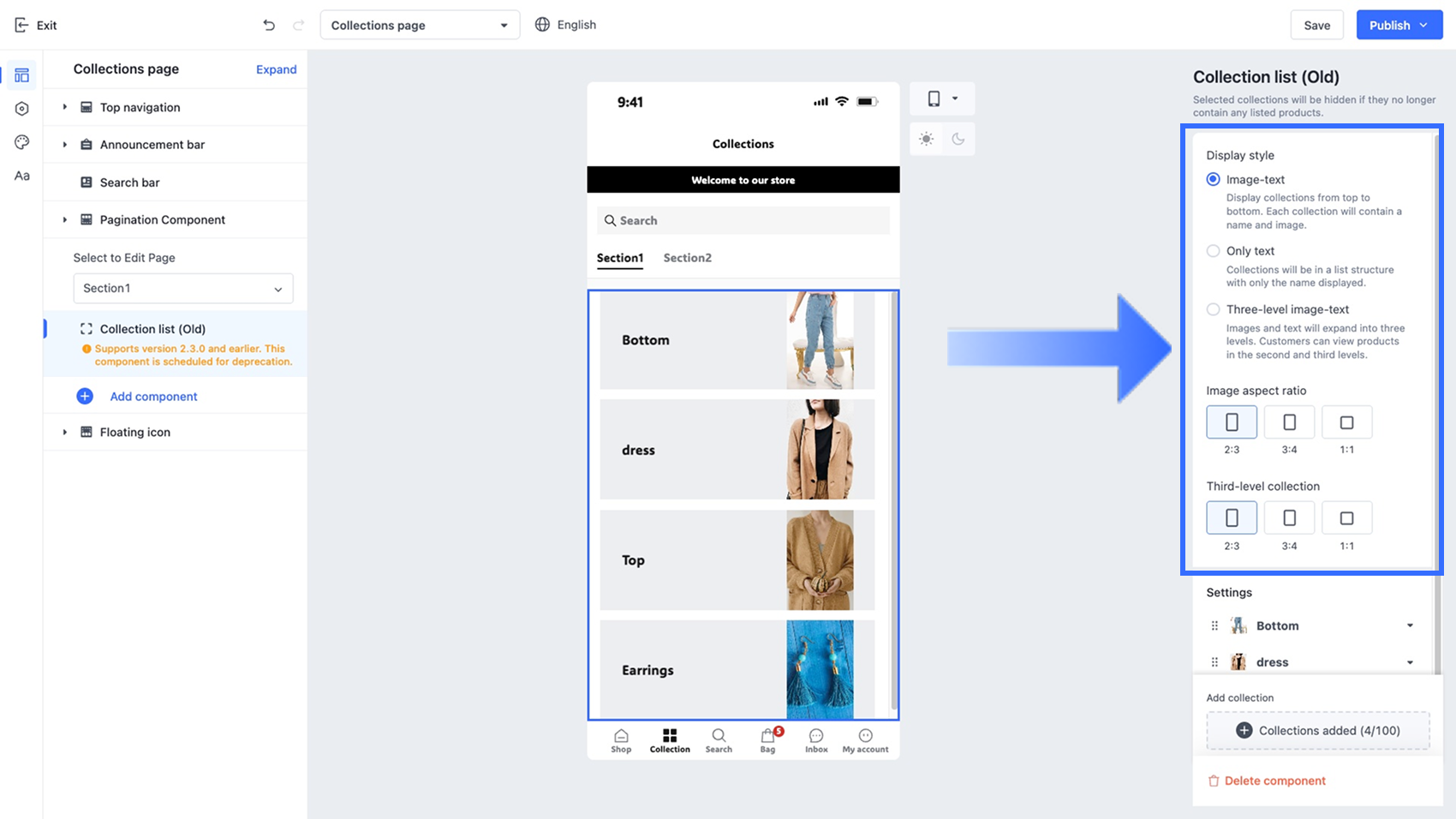
Task: Set Image aspect ratio to 1:1
Action: pos(1346,421)
